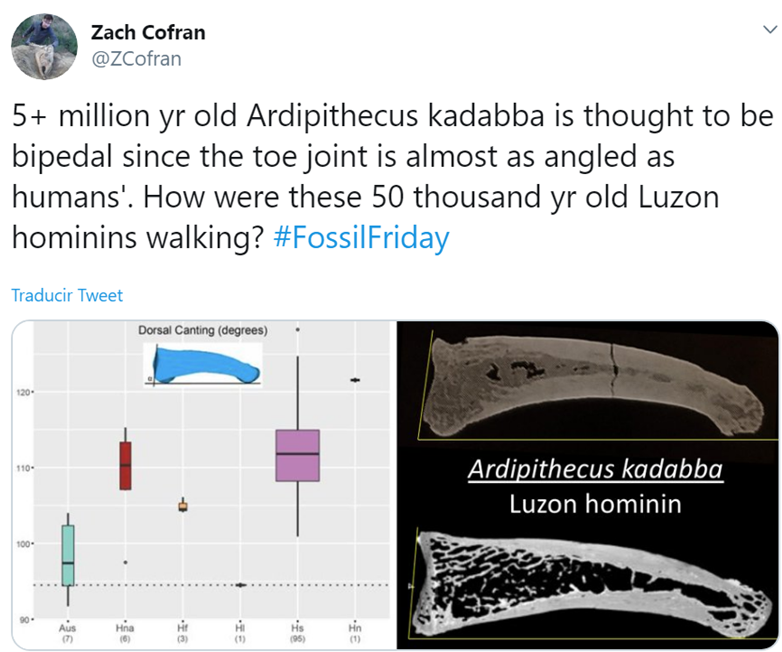Screen dimensions: 782x652
Task: Click the small orange Hf box
Action: 183,506
